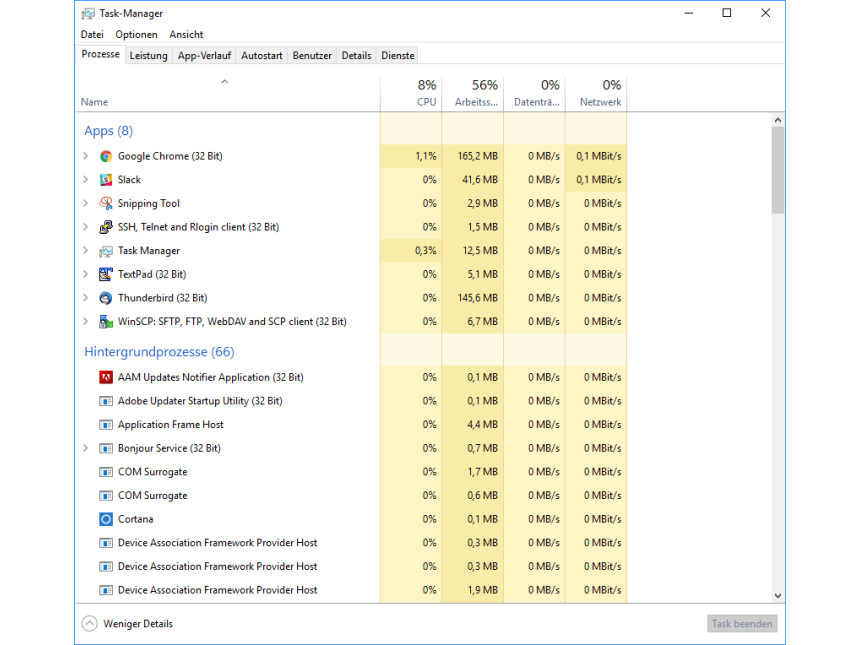860x645 pixels.
Task: Click the Thunderbird app icon
Action: click(106, 298)
